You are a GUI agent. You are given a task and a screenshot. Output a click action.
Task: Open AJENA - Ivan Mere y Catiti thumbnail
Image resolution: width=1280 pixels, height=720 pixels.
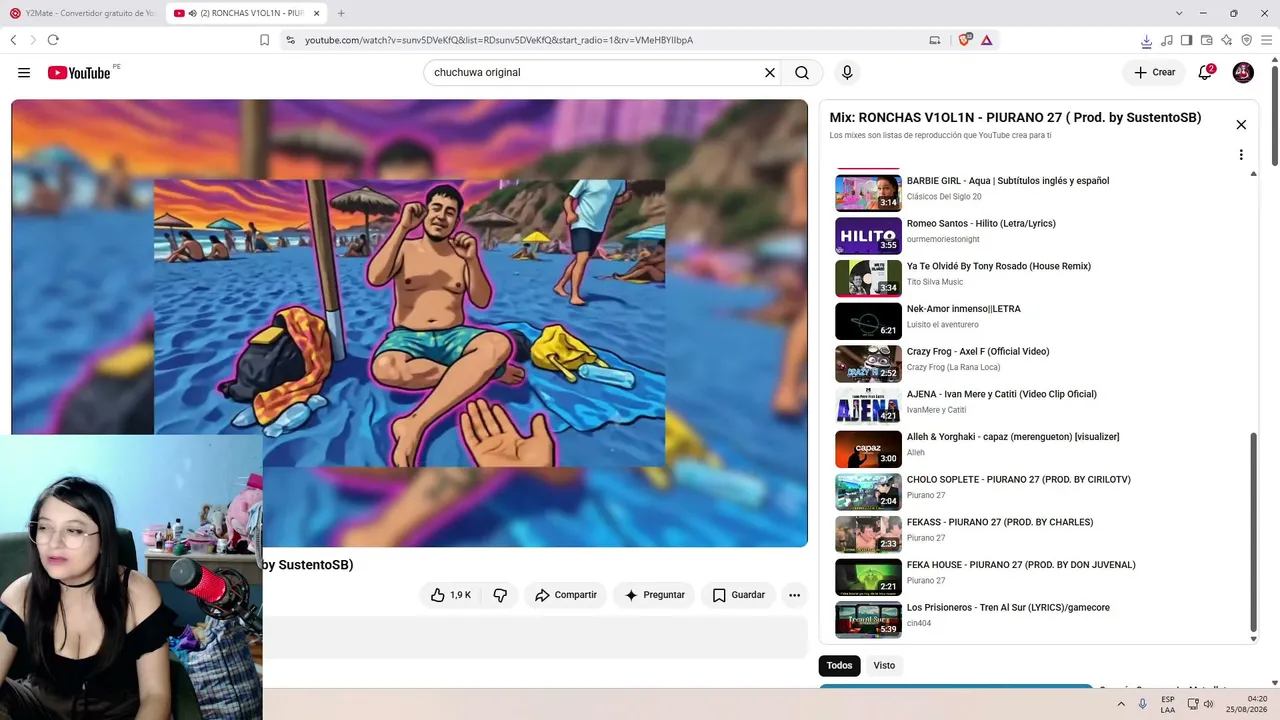coord(868,406)
